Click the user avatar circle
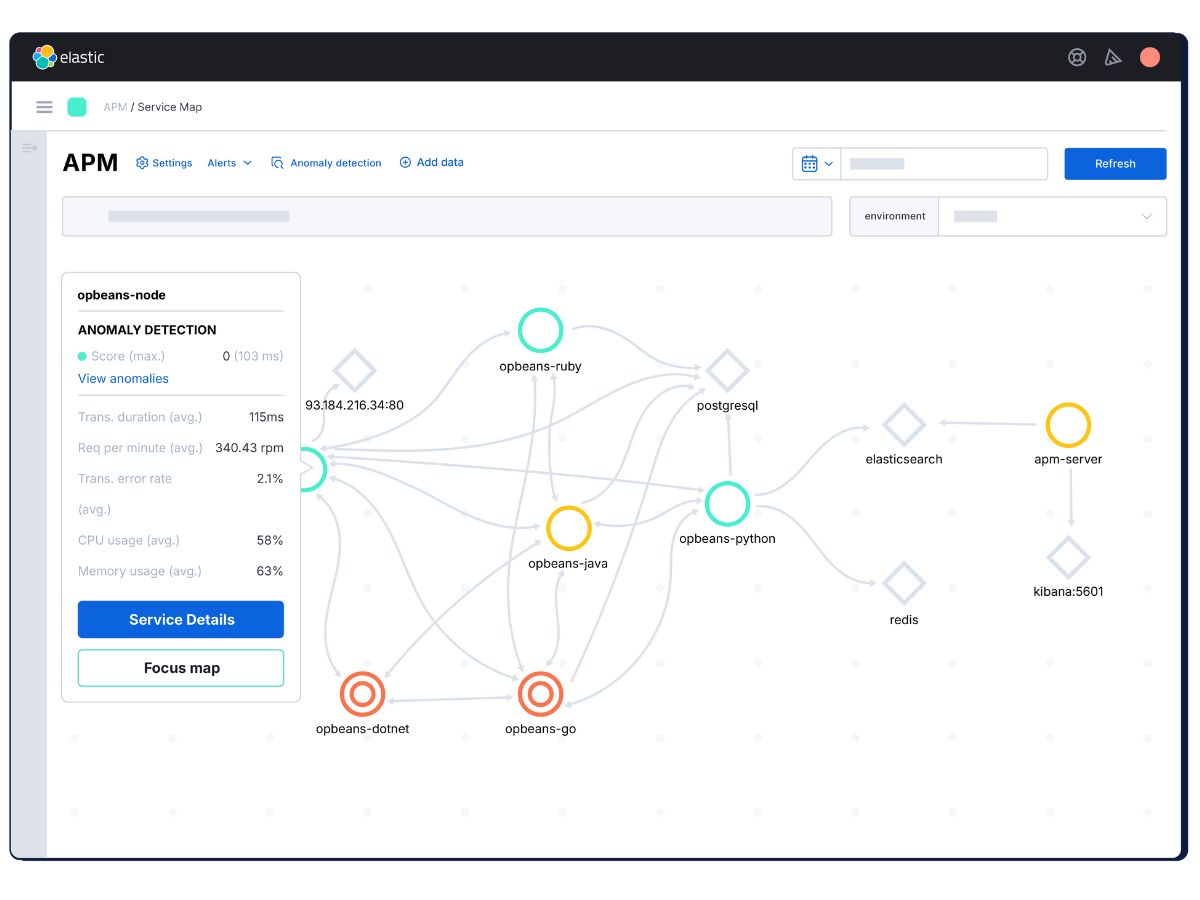1200x900 pixels. click(x=1150, y=57)
